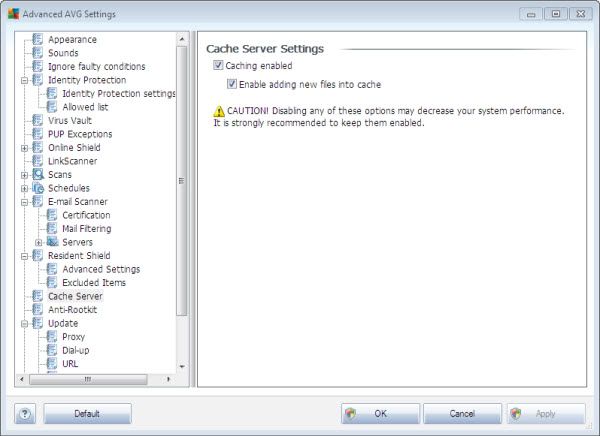The image size is (600, 436).
Task: Click the Identity Protection node icon
Action: tap(38, 80)
